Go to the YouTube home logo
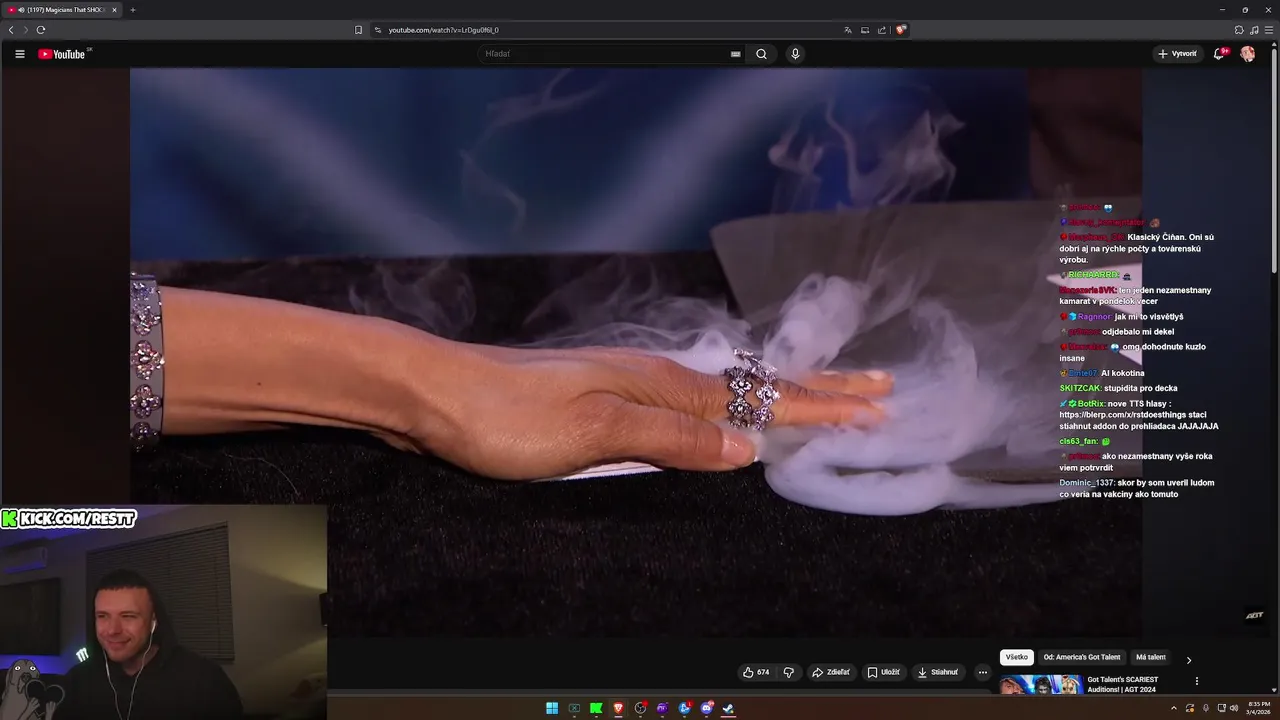Image resolution: width=1280 pixels, height=720 pixels. (63, 54)
